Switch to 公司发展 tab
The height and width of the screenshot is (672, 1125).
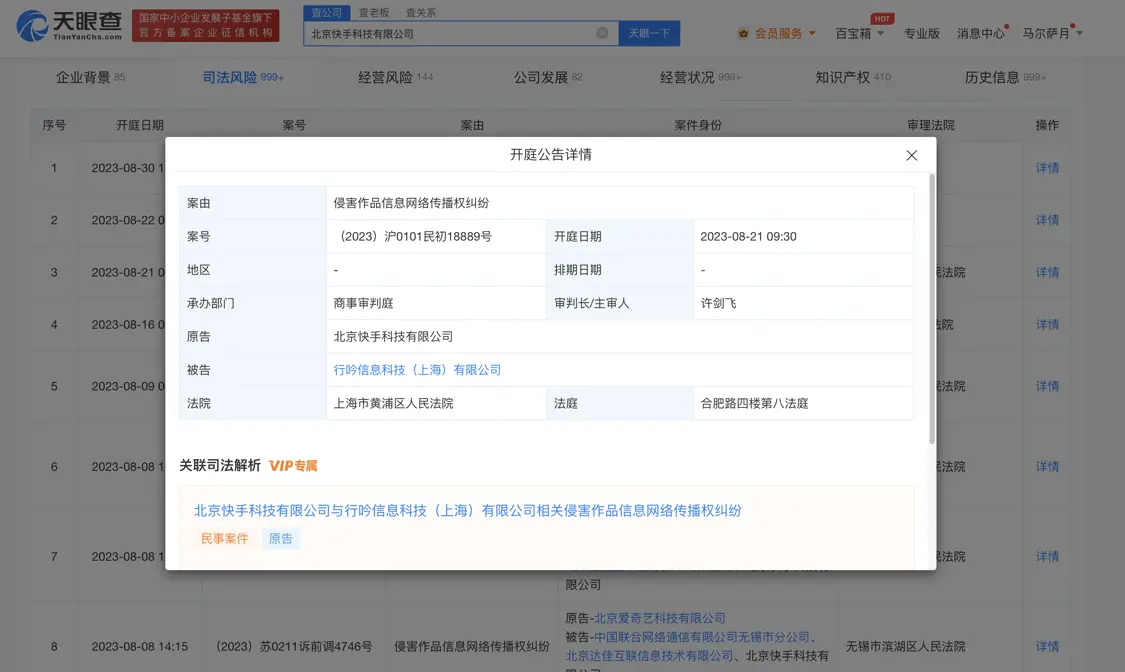click(547, 77)
